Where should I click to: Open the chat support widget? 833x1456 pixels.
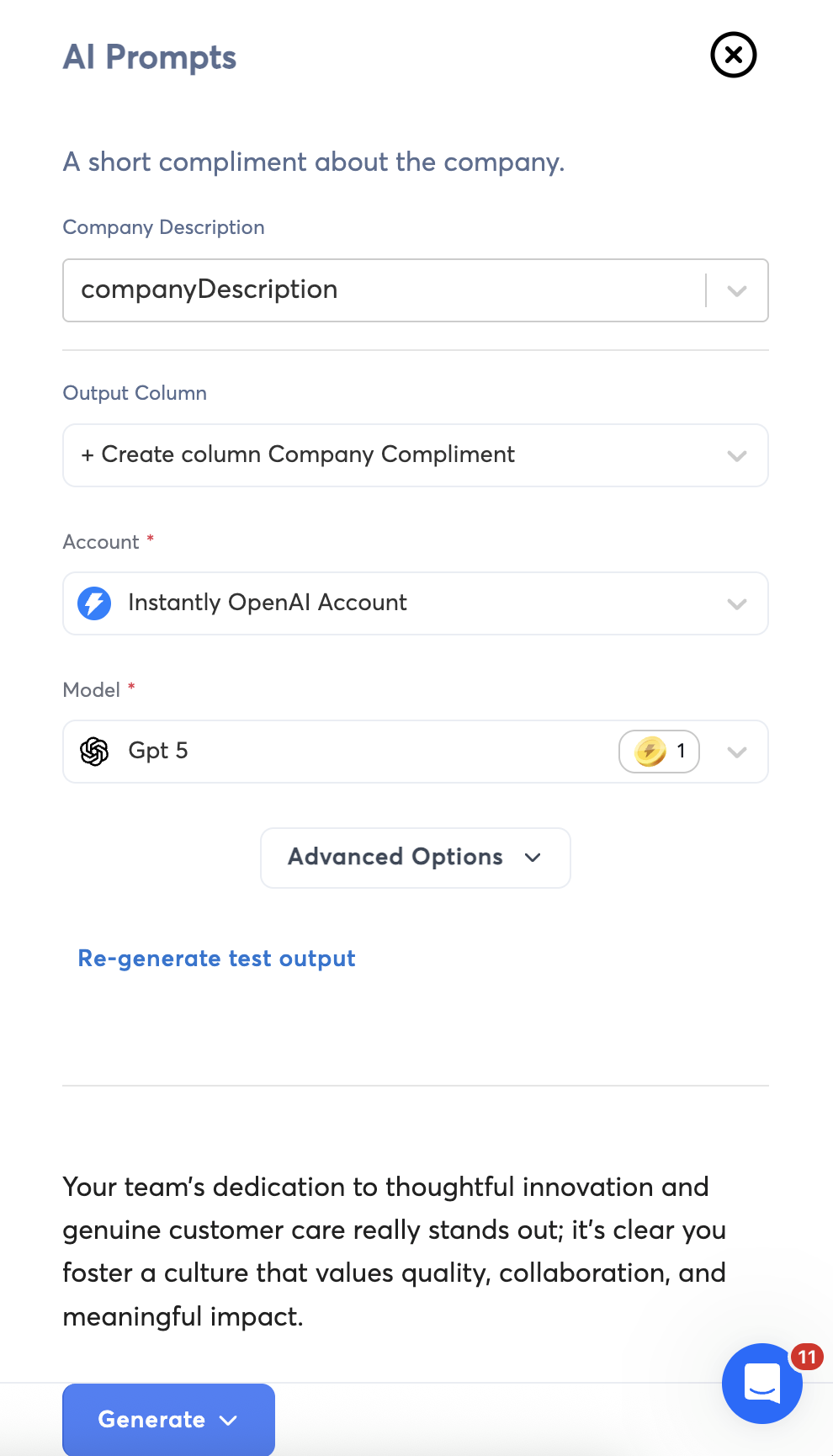pyautogui.click(x=761, y=1383)
